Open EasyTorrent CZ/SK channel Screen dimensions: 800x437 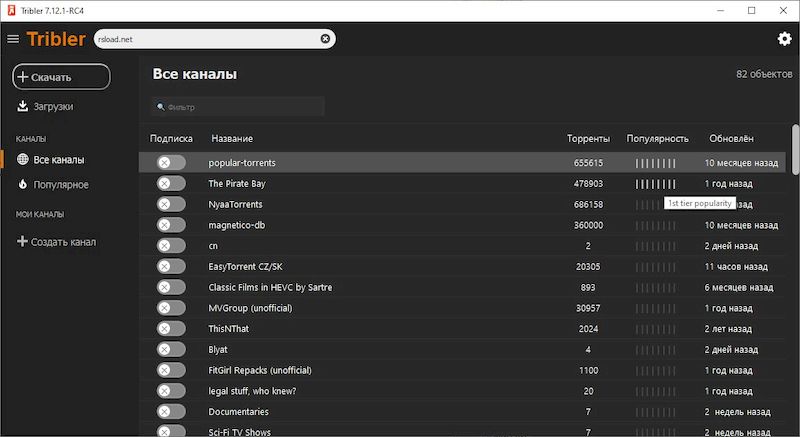coord(245,267)
